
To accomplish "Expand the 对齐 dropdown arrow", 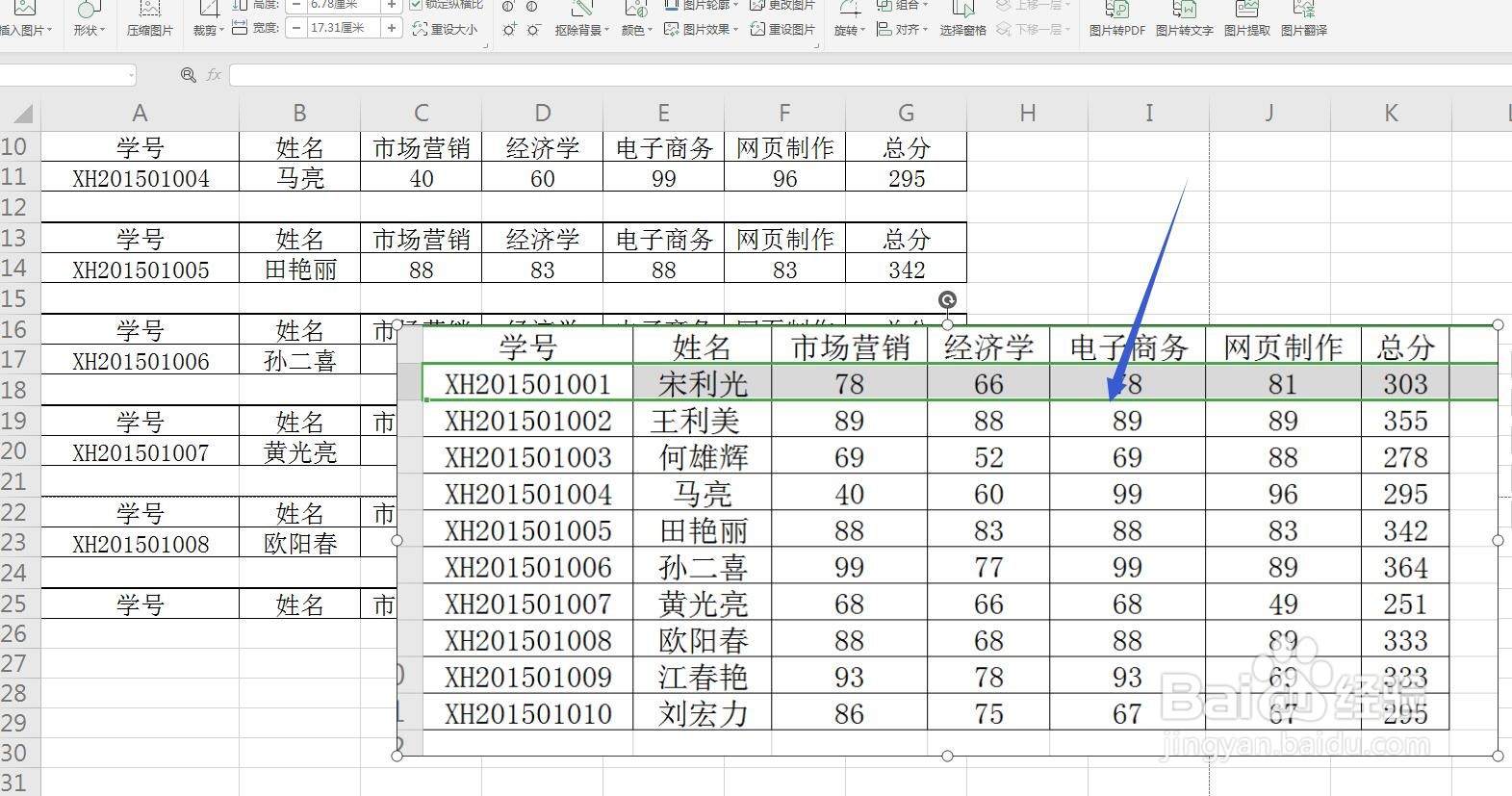I will click(x=925, y=30).
